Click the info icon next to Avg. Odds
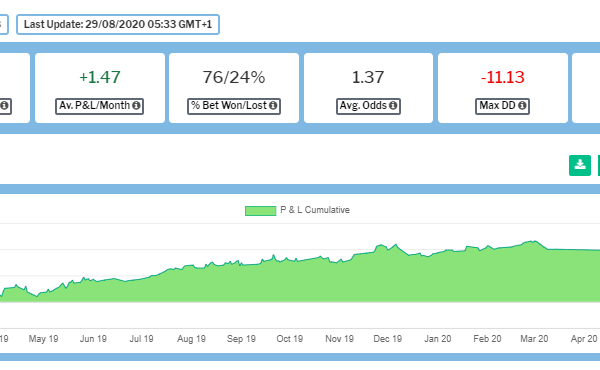600x370 pixels. click(393, 106)
